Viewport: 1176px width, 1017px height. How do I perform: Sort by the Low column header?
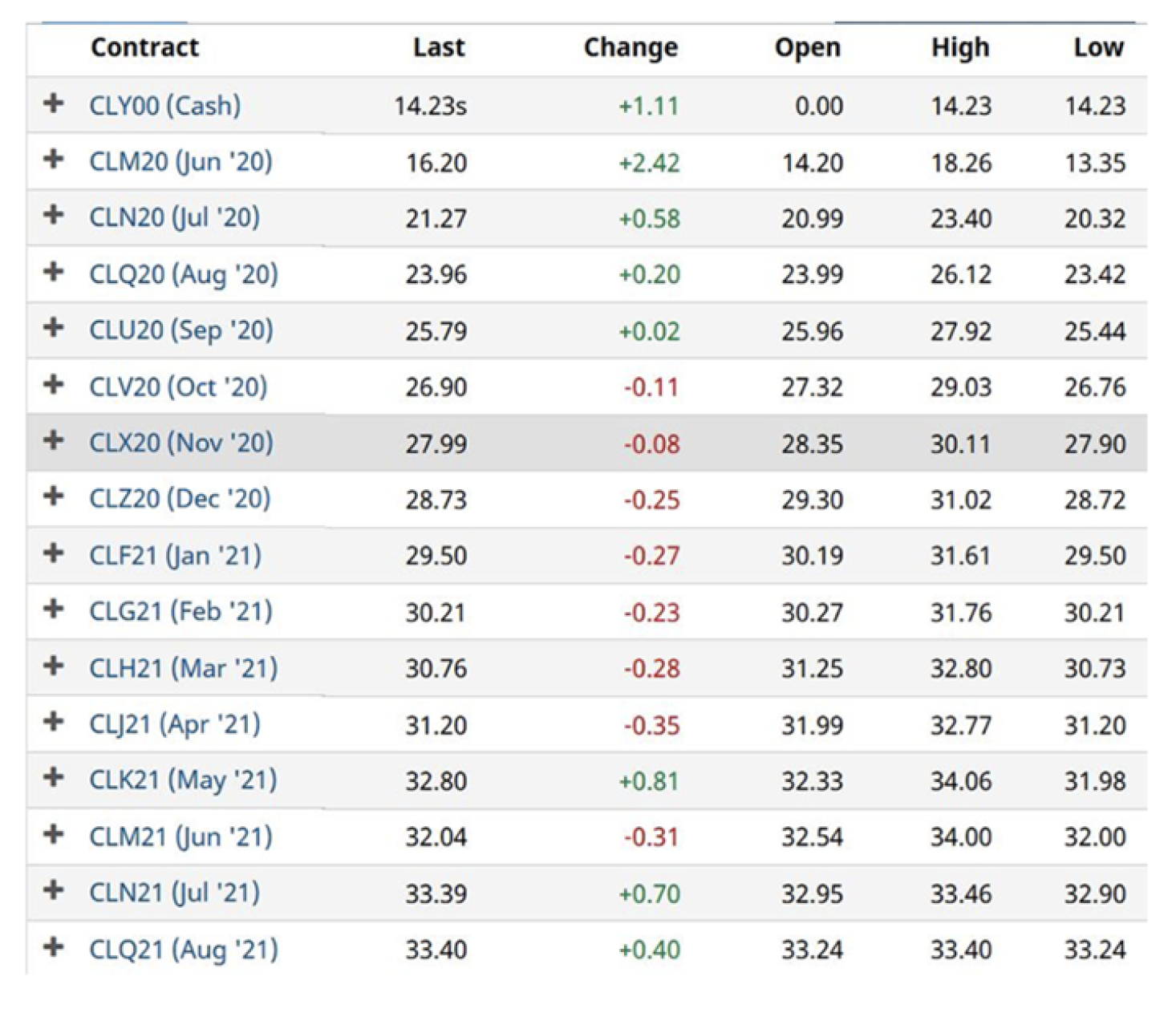point(1099,47)
